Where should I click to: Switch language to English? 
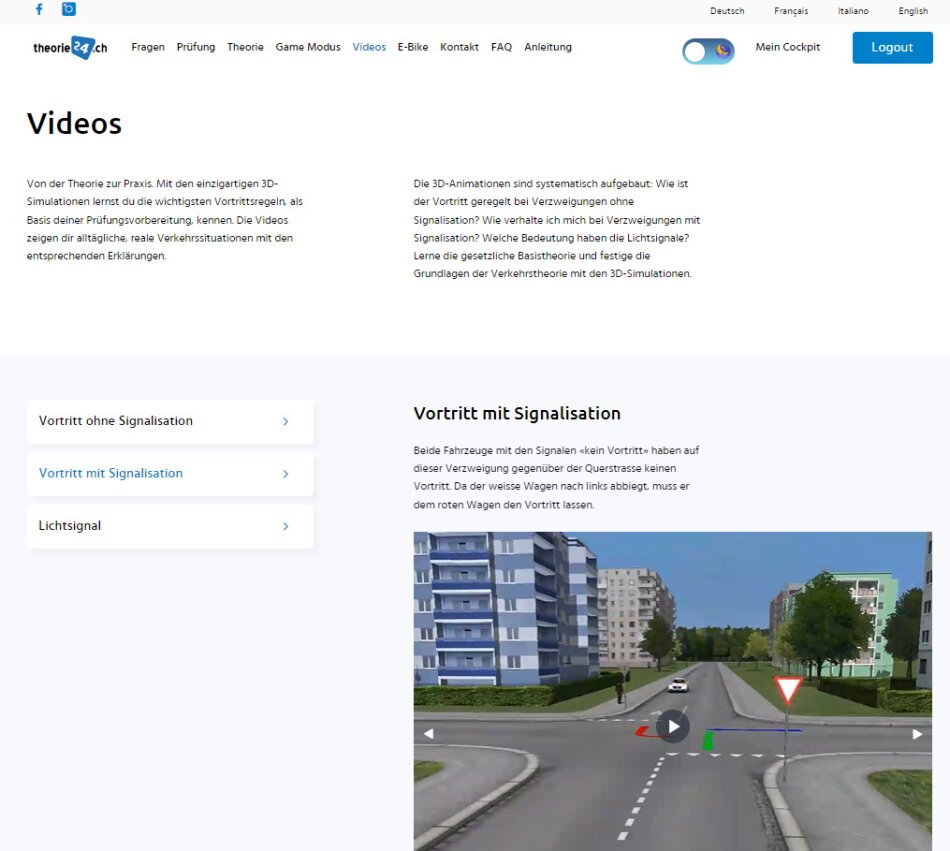[913, 11]
